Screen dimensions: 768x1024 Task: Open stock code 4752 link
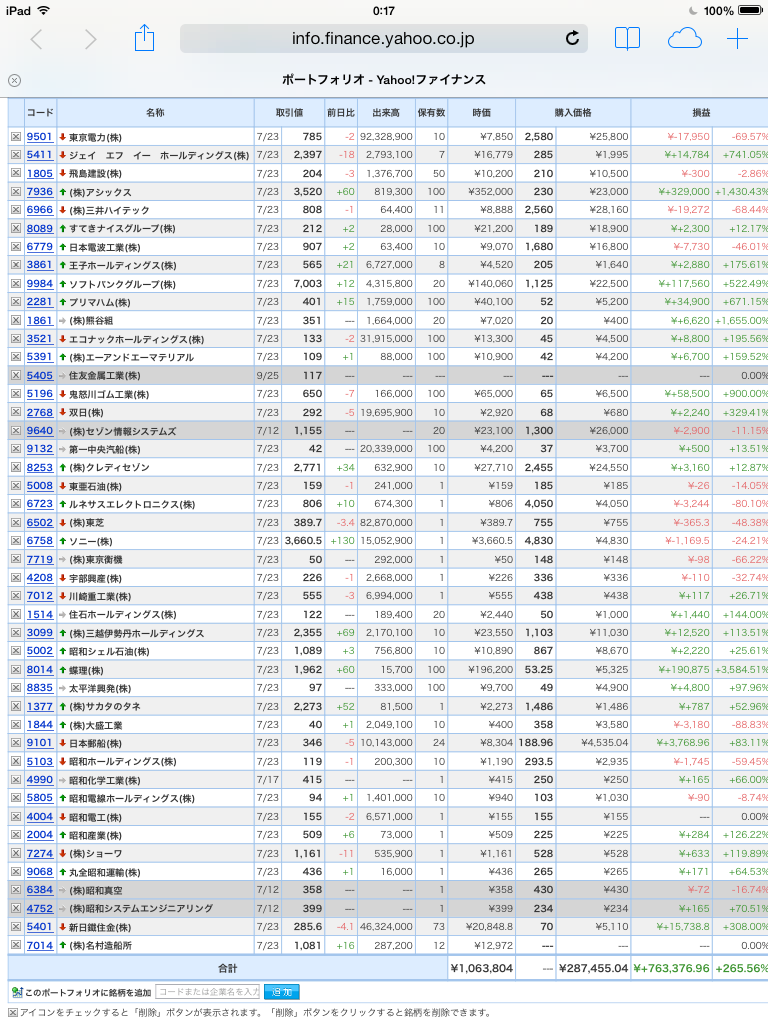[40, 908]
